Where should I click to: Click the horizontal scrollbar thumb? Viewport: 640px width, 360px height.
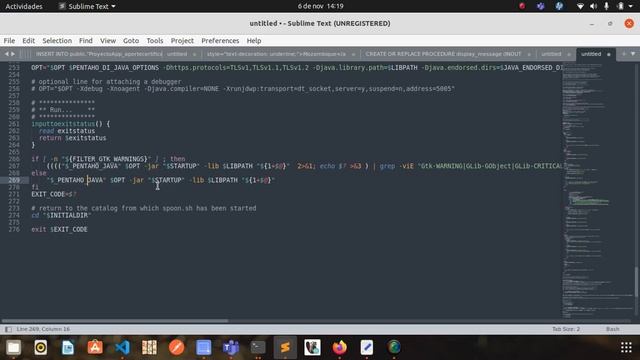pos(115,321)
